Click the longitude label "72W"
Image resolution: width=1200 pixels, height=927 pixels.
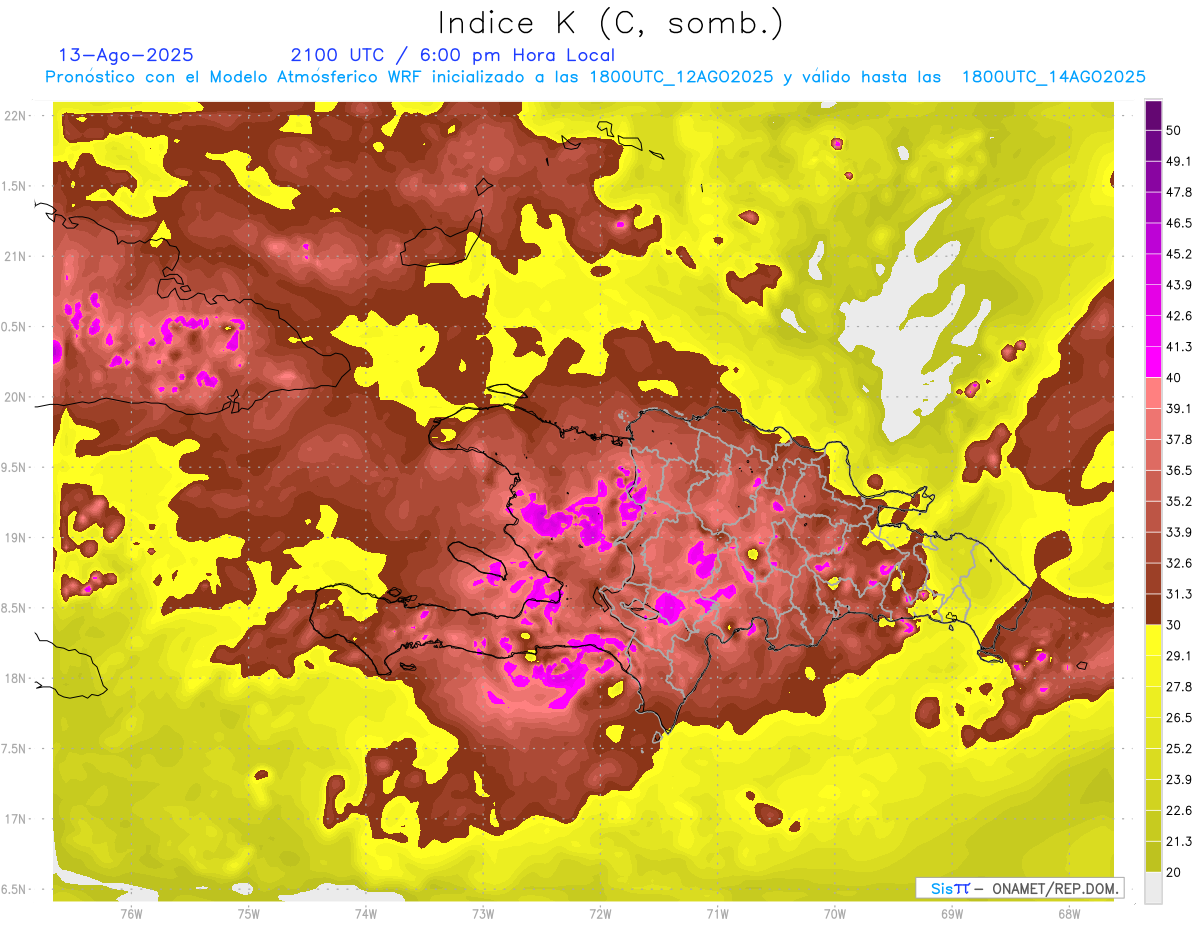click(x=600, y=913)
